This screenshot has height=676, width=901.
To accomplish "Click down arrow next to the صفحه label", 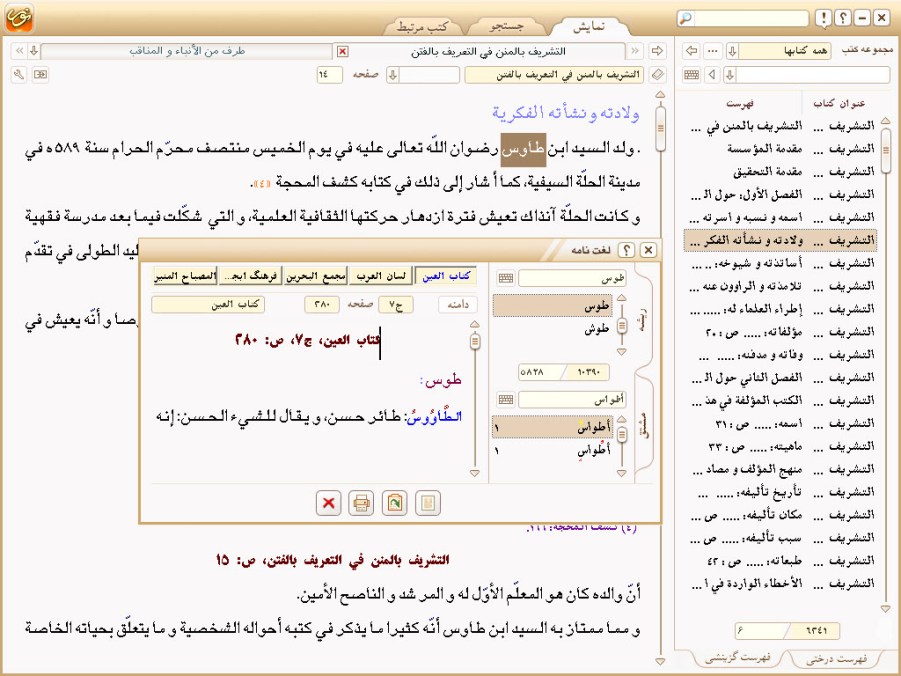I will pos(393,74).
